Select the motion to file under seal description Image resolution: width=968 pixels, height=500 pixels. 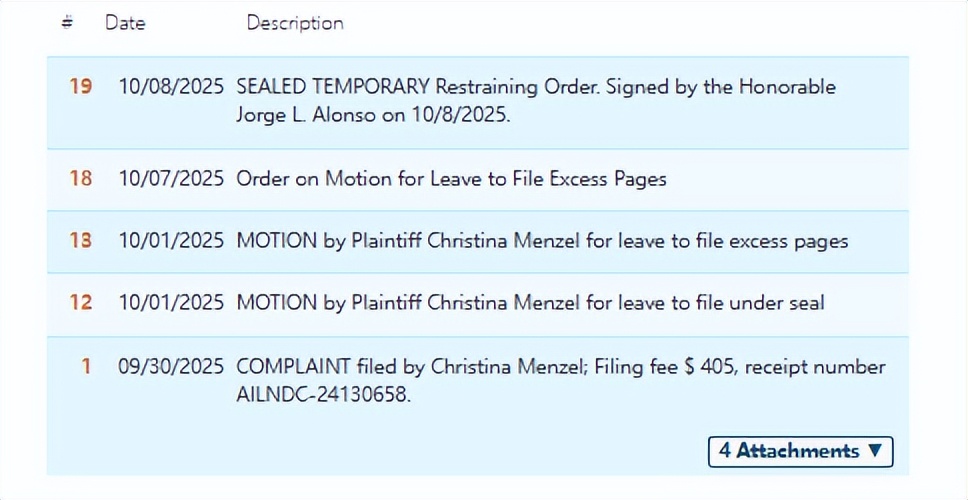point(530,302)
